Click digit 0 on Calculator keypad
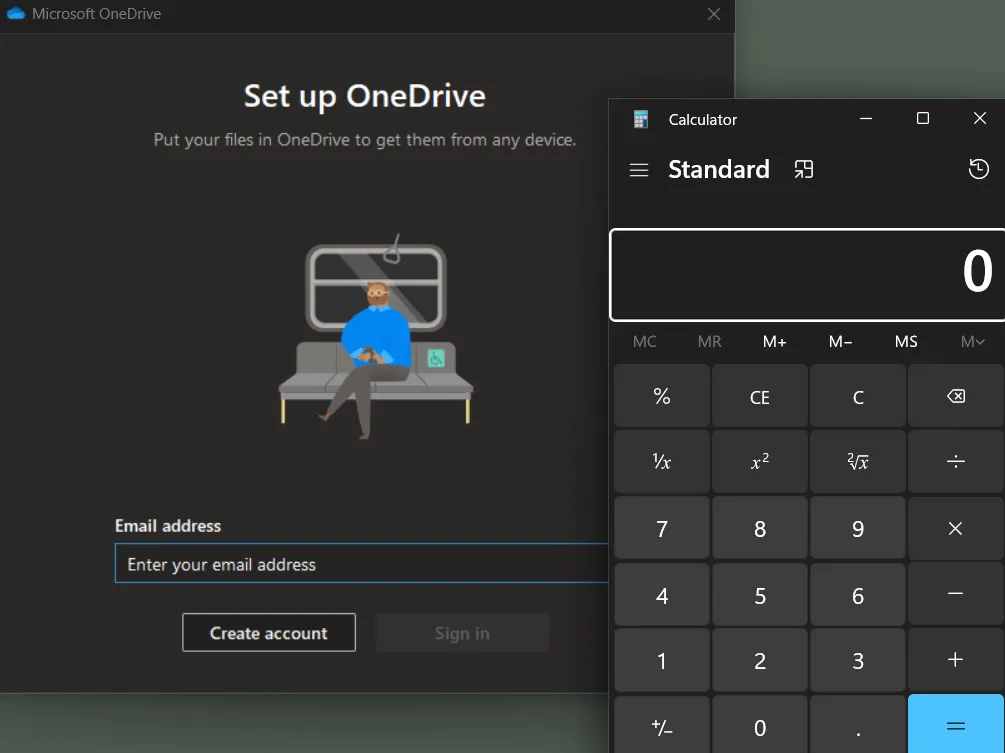The width and height of the screenshot is (1005, 753). coord(760,727)
